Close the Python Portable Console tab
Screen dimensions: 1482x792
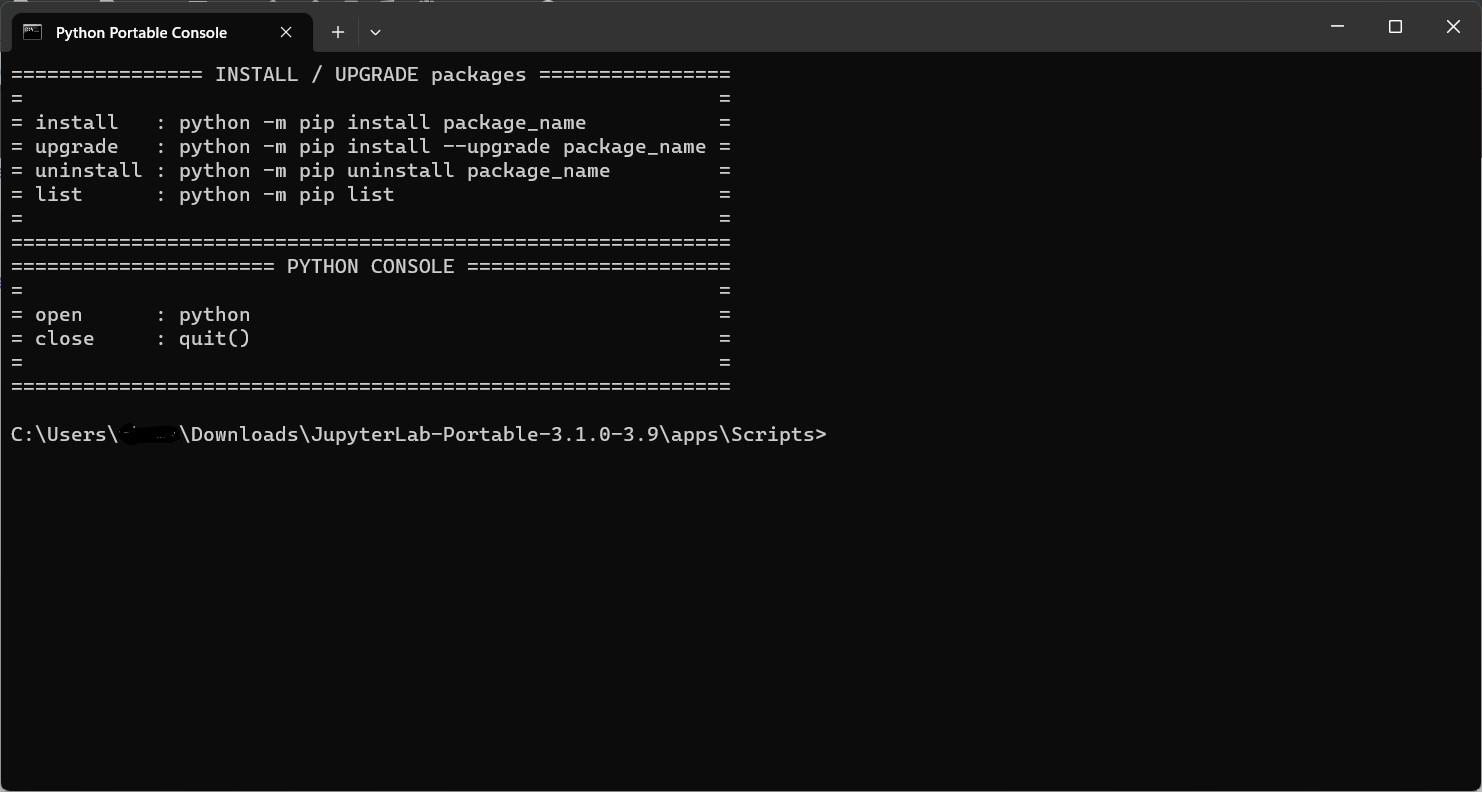(x=285, y=32)
